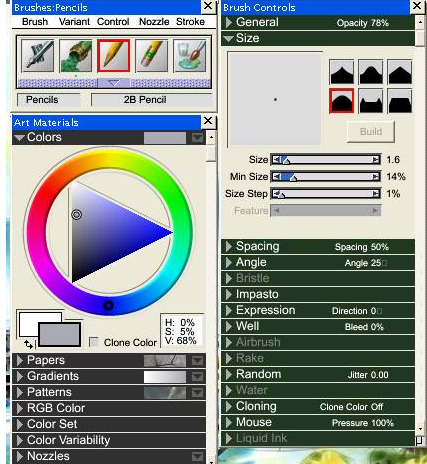Click the 2B Pencil variant name
Image resolution: width=427 pixels, height=464 pixels.
152,100
